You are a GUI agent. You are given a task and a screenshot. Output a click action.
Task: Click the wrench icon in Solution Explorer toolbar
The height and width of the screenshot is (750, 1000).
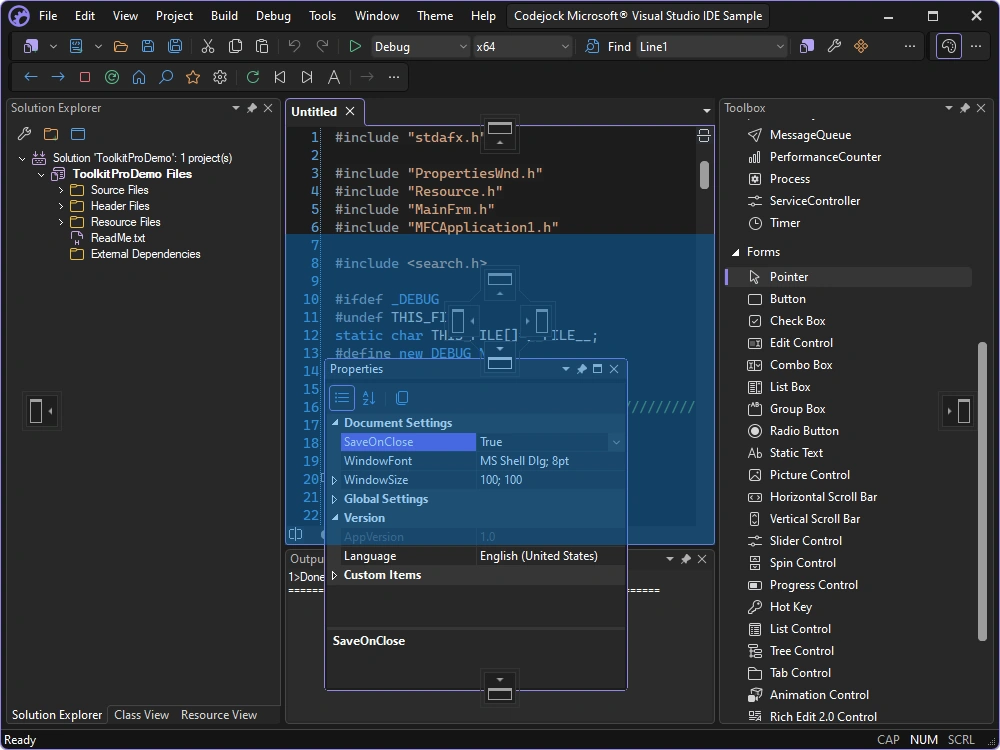pyautogui.click(x=24, y=134)
